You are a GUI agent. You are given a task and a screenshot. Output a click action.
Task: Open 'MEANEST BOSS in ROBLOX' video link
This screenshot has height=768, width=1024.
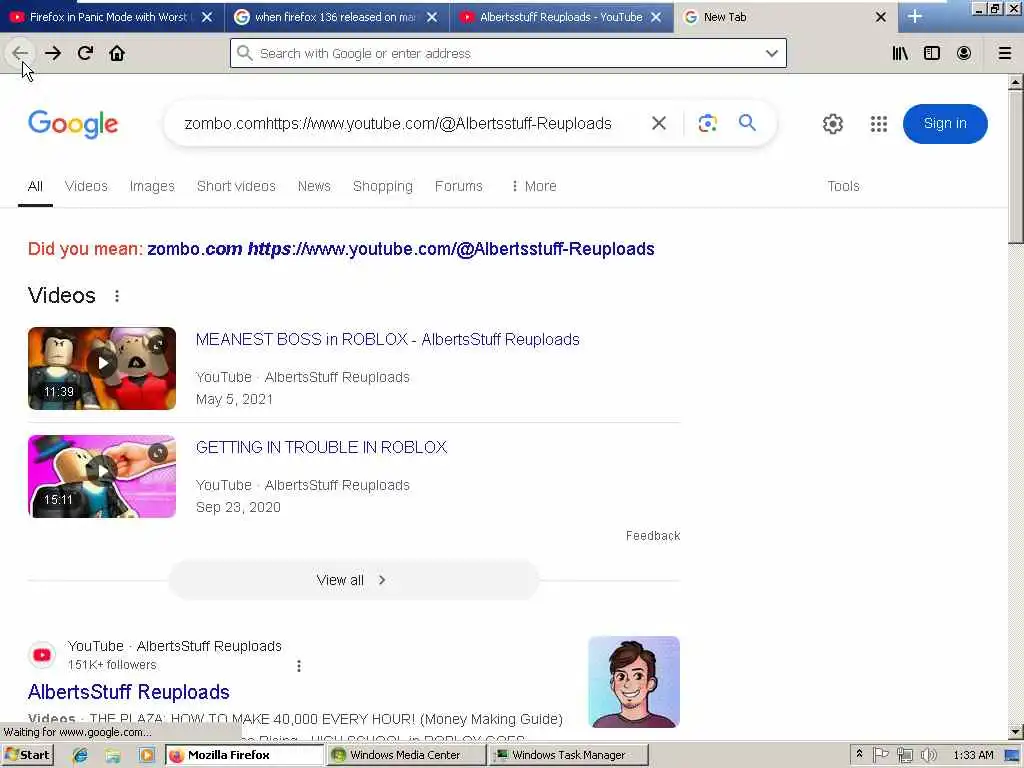tap(387, 340)
